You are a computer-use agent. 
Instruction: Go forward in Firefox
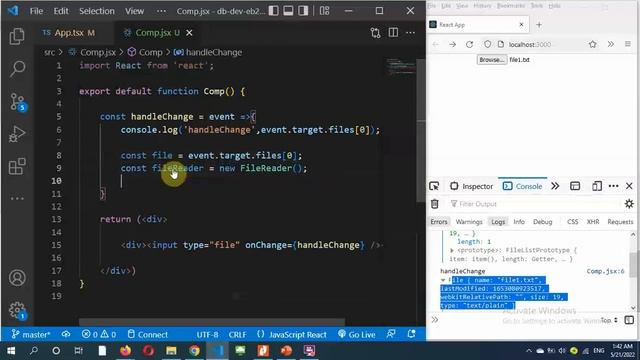(453, 44)
